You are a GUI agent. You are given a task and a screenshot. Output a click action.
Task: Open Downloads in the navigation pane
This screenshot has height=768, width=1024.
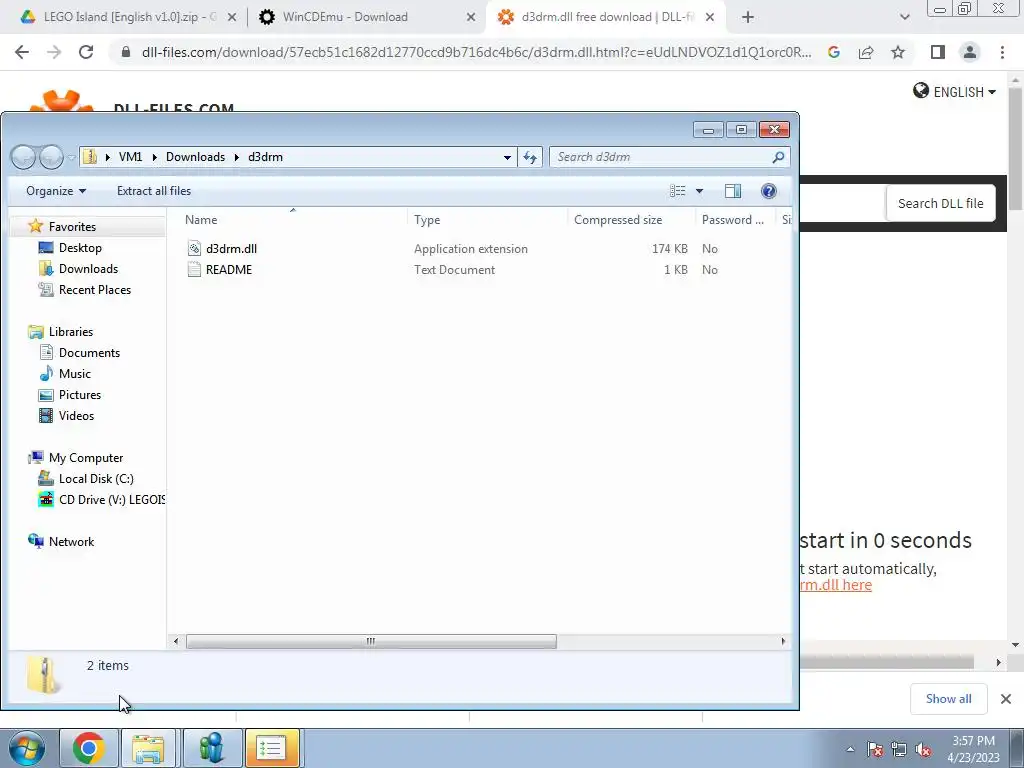(88, 268)
